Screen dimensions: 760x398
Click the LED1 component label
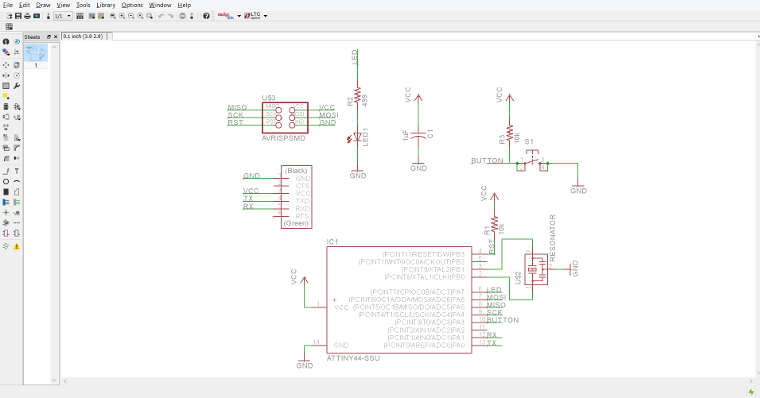(x=365, y=137)
